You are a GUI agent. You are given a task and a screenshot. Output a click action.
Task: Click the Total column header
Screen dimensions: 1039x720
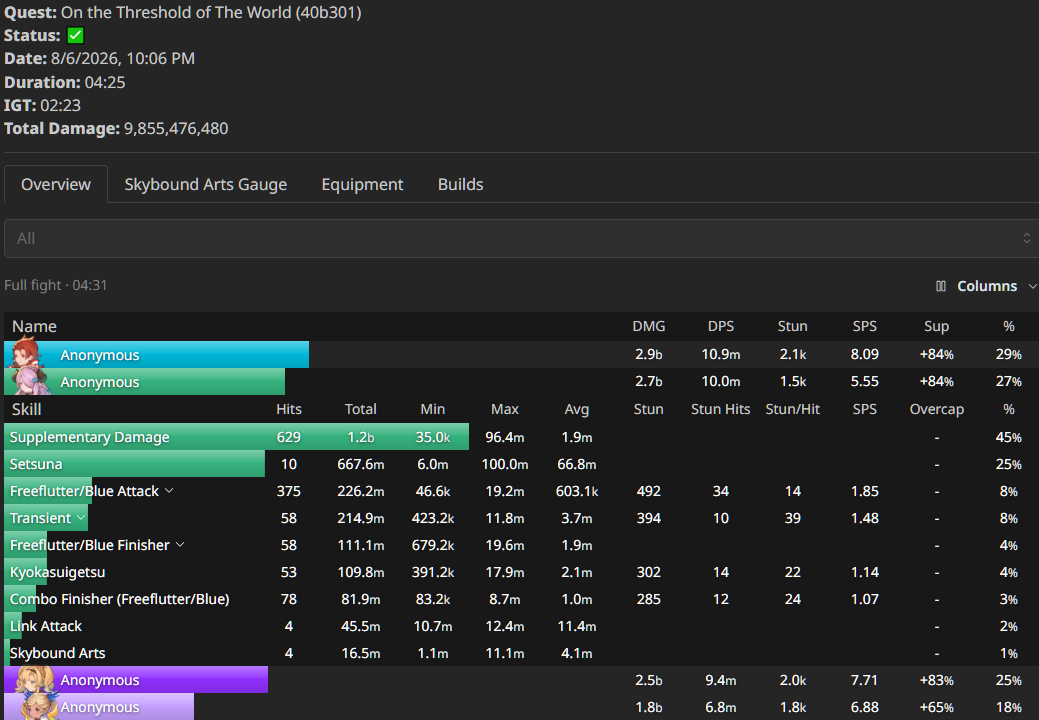(360, 409)
